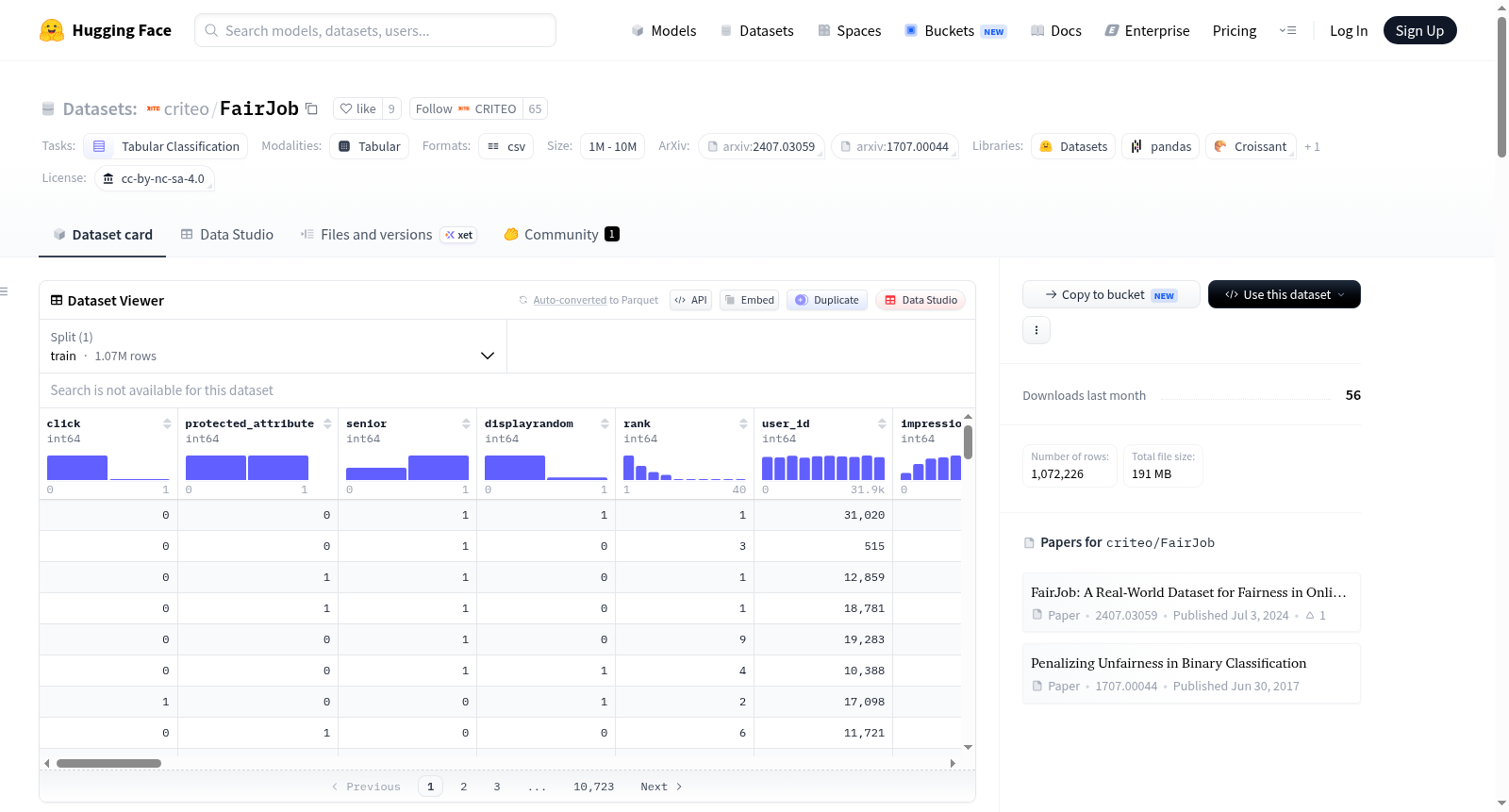Copy the dataset name FairJob
Viewport: 1509px width, 812px height.
coord(311,108)
